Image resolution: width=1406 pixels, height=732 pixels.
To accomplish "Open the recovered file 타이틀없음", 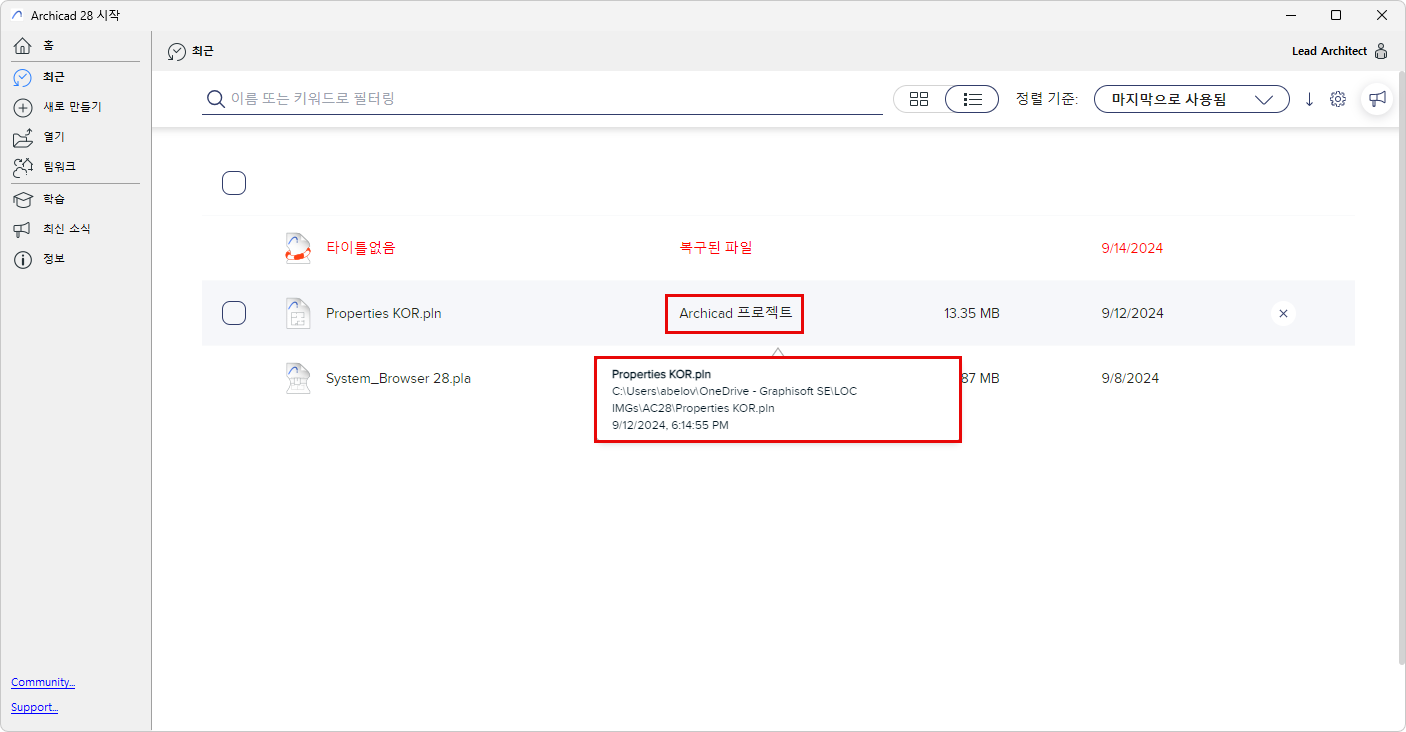I will [x=361, y=248].
